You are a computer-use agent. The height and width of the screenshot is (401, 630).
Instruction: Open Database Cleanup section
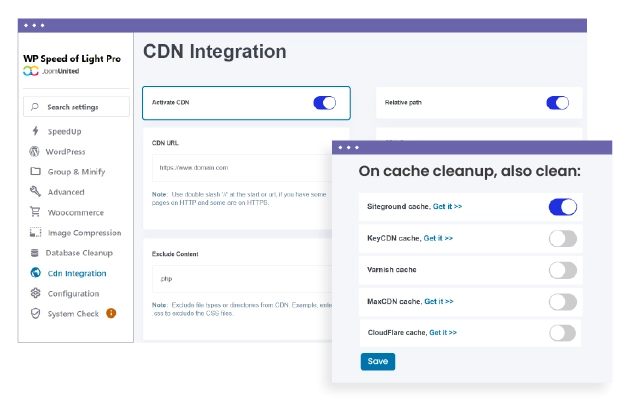[x=79, y=253]
